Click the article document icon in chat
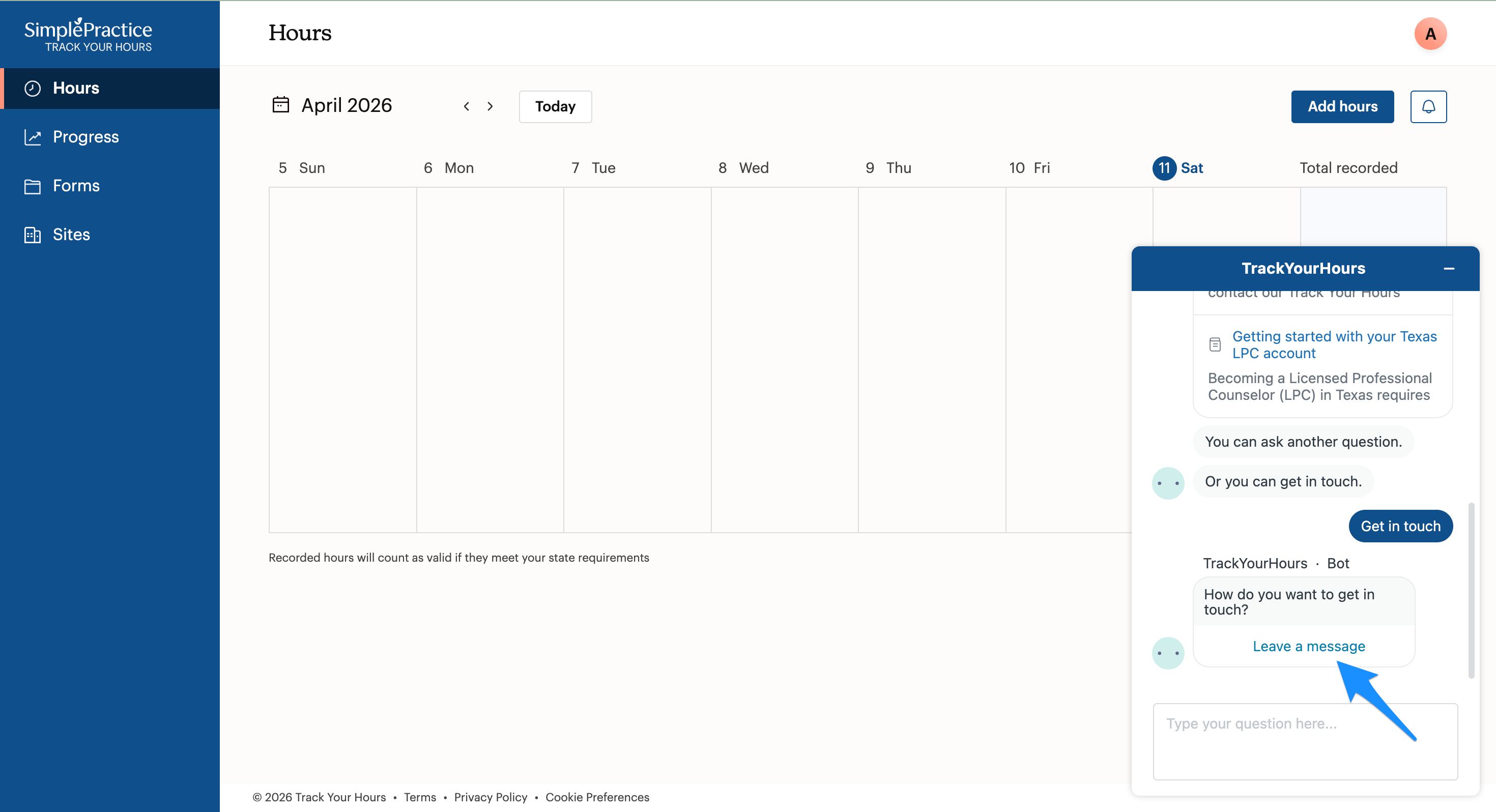1496x812 pixels. pos(1215,344)
